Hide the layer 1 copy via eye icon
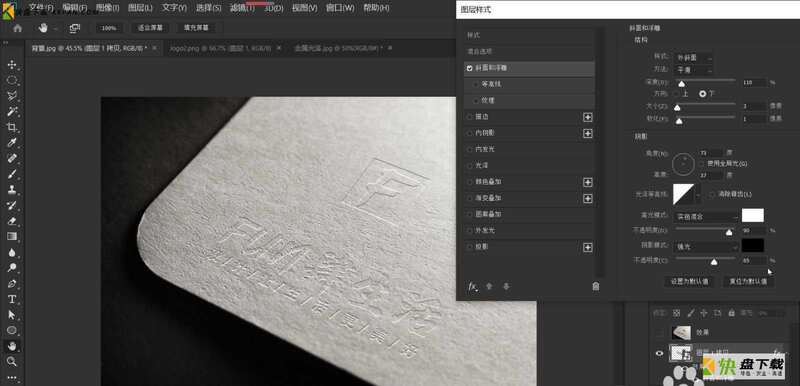The width and height of the screenshot is (800, 386). 659,353
